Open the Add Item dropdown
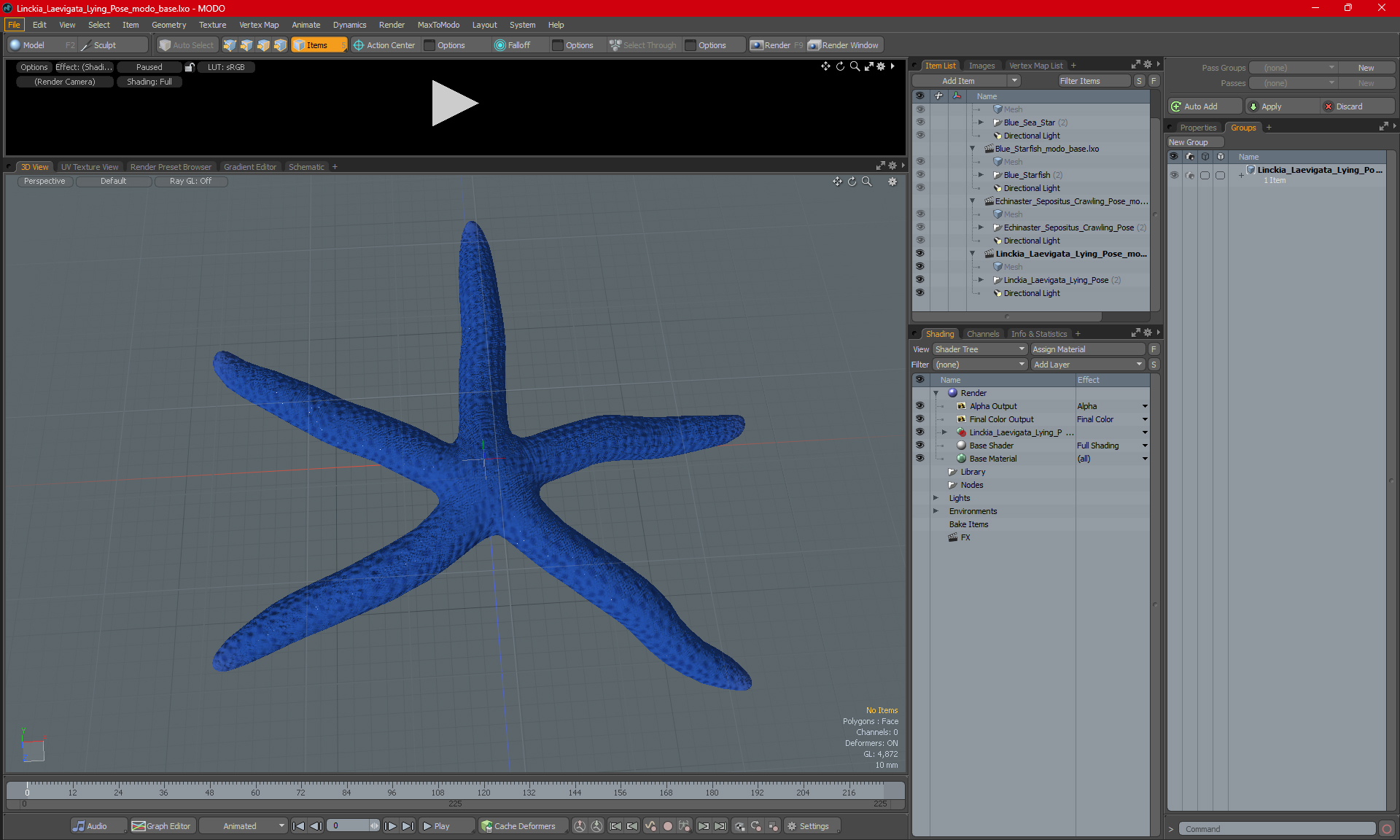Screen dimensions: 1400x840 pos(966,81)
